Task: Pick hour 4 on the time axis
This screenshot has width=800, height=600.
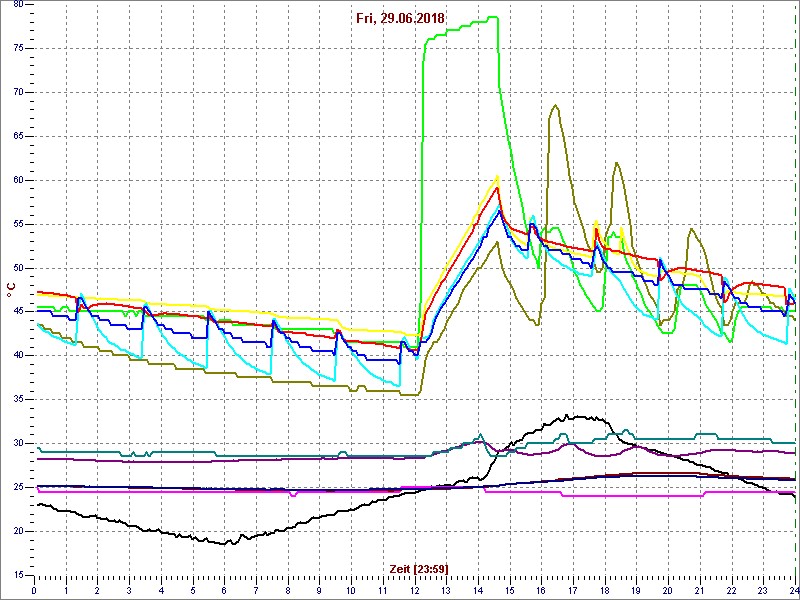Action: (161, 590)
